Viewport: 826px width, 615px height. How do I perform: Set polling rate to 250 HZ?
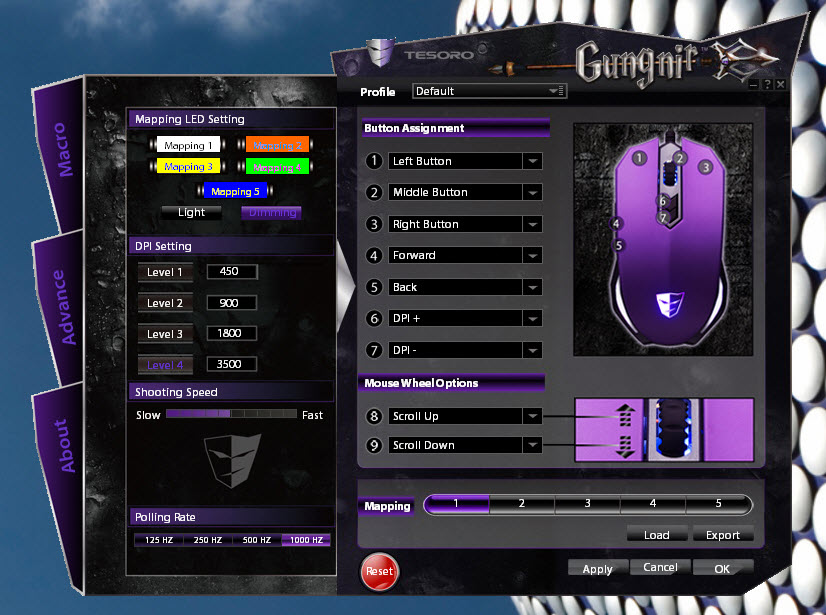pos(208,540)
